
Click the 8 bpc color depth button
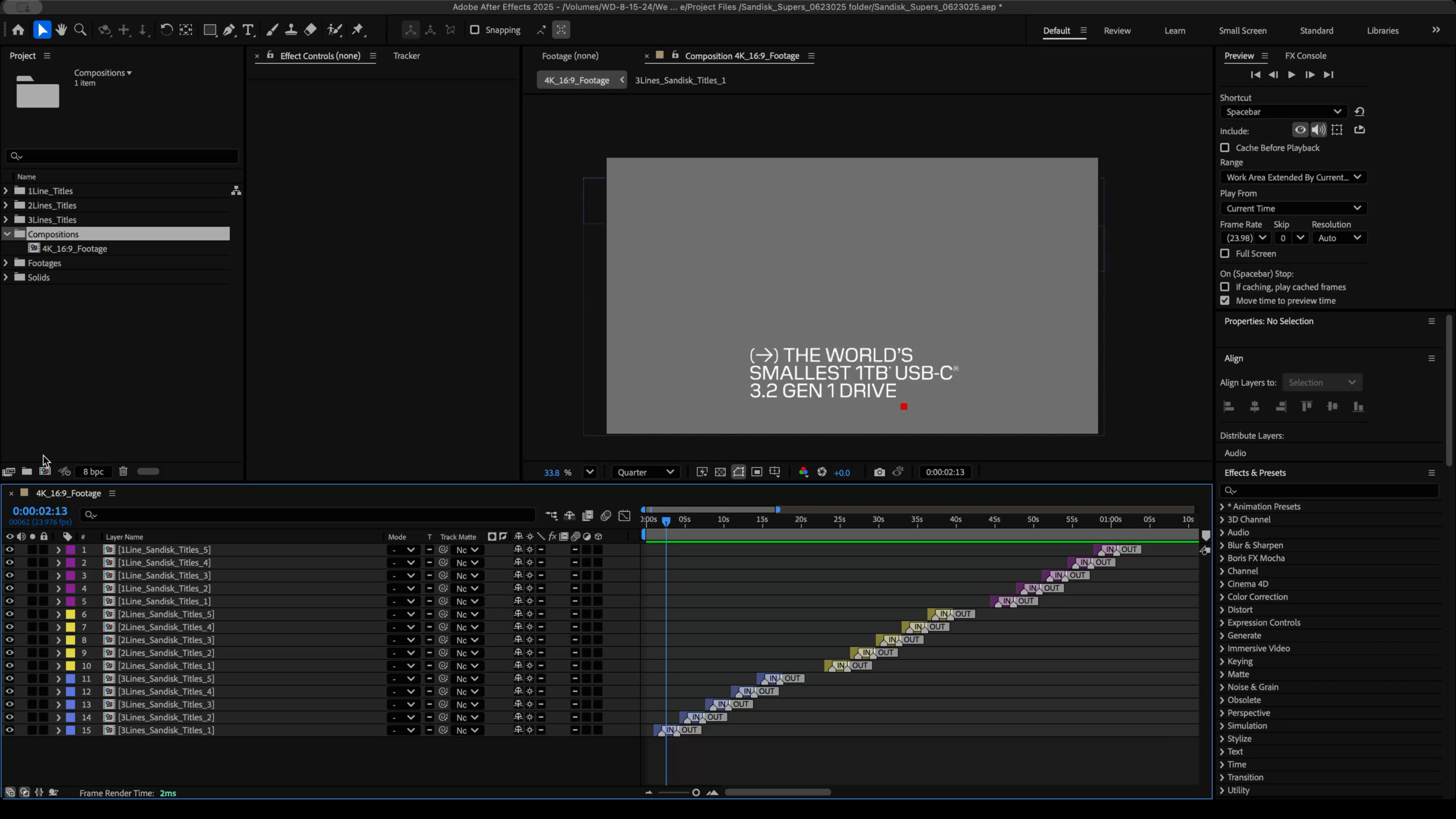(x=93, y=471)
